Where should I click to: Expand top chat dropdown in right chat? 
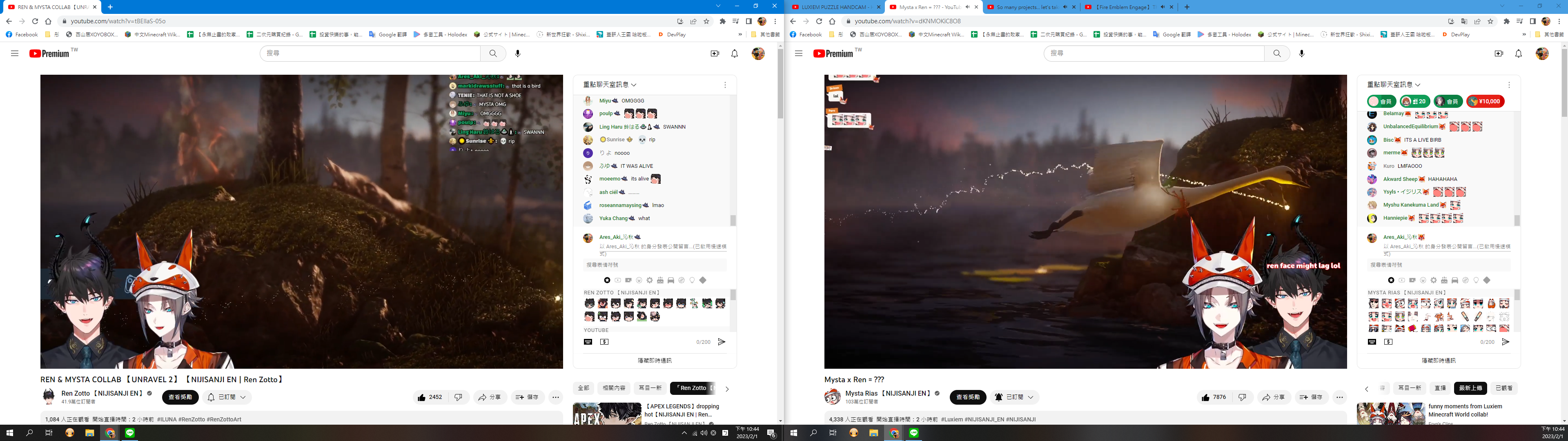pos(1394,85)
